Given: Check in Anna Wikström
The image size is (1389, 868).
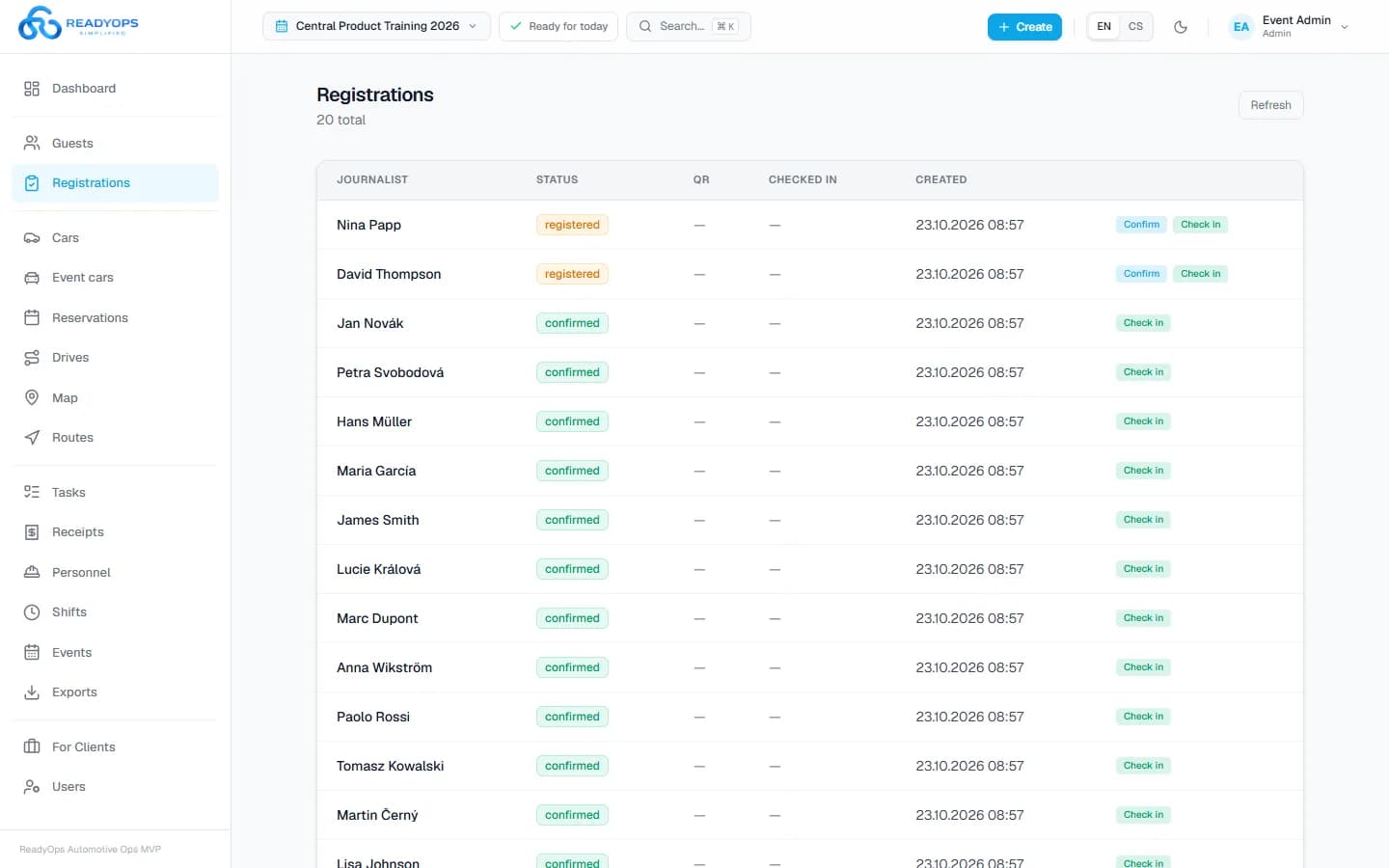Looking at the screenshot, I should [1143, 667].
